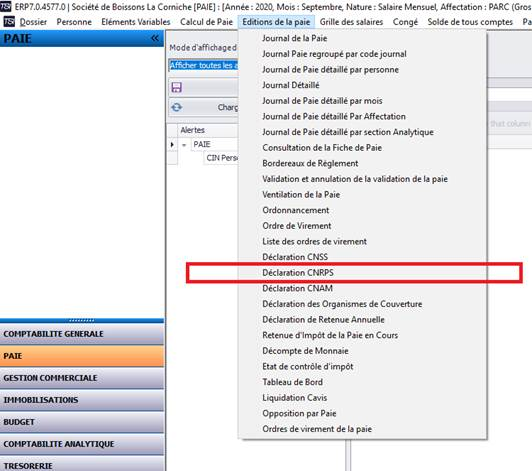Collapse the PAIE panel with double chevron
The image size is (532, 471).
(x=155, y=38)
